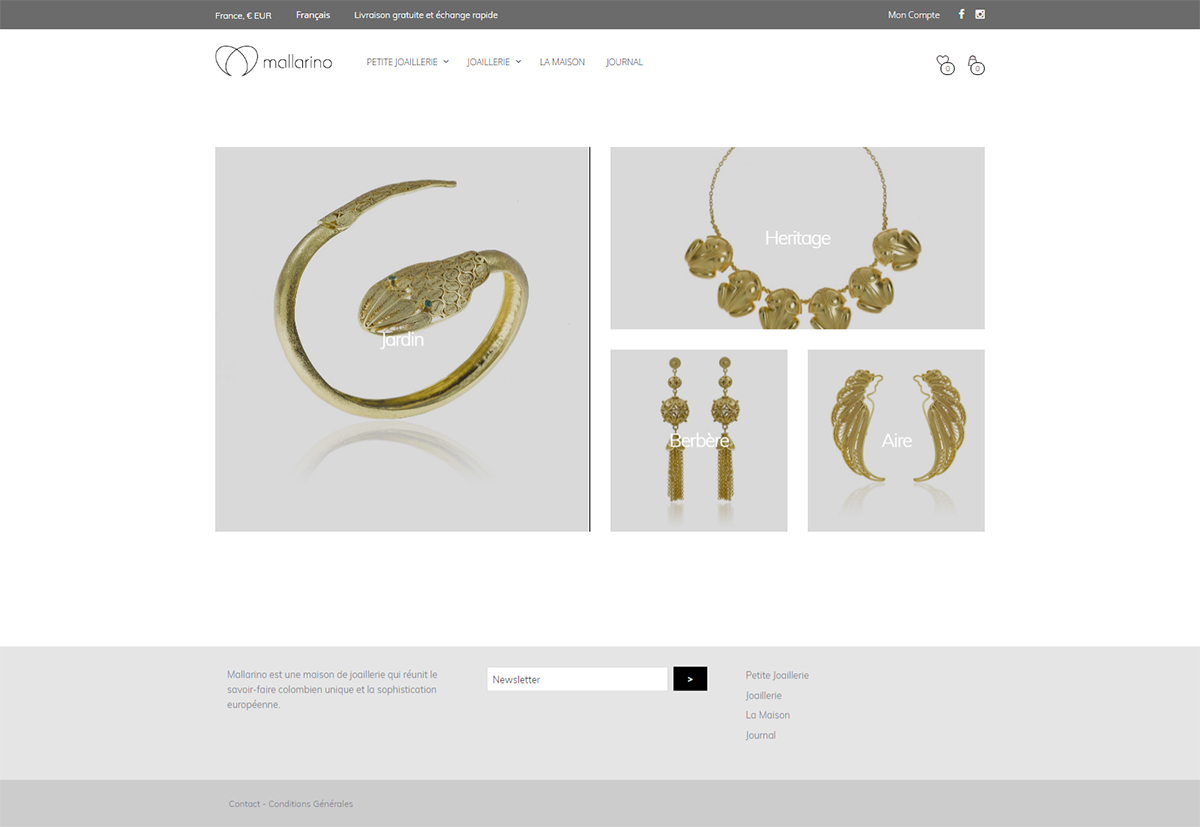Open Conditions Générales footer link
Image resolution: width=1200 pixels, height=827 pixels.
[311, 804]
